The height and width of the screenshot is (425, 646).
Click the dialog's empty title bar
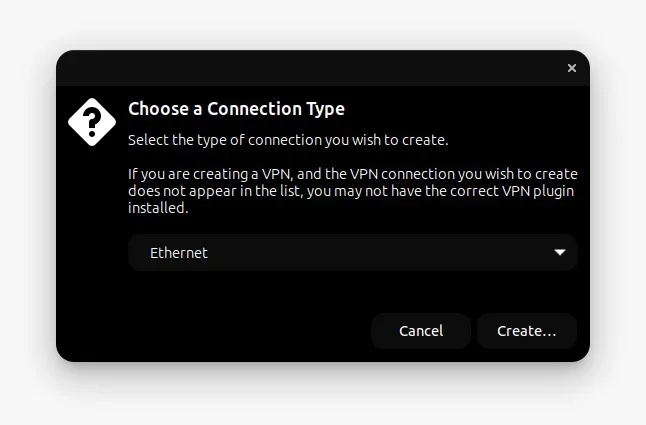pyautogui.click(x=309, y=68)
